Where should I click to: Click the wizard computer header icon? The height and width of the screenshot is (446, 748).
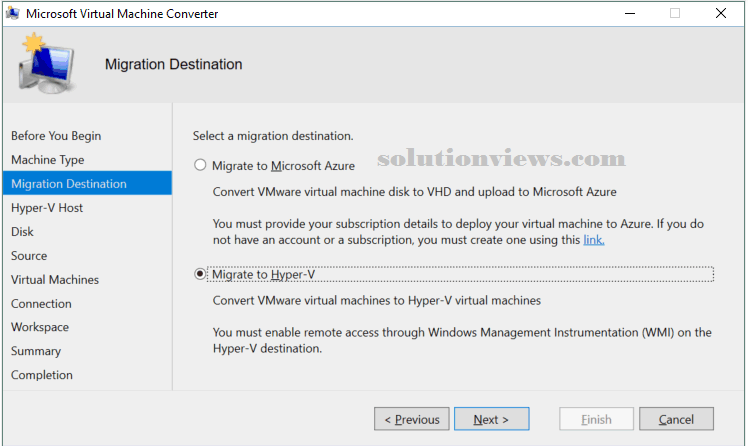[46, 63]
